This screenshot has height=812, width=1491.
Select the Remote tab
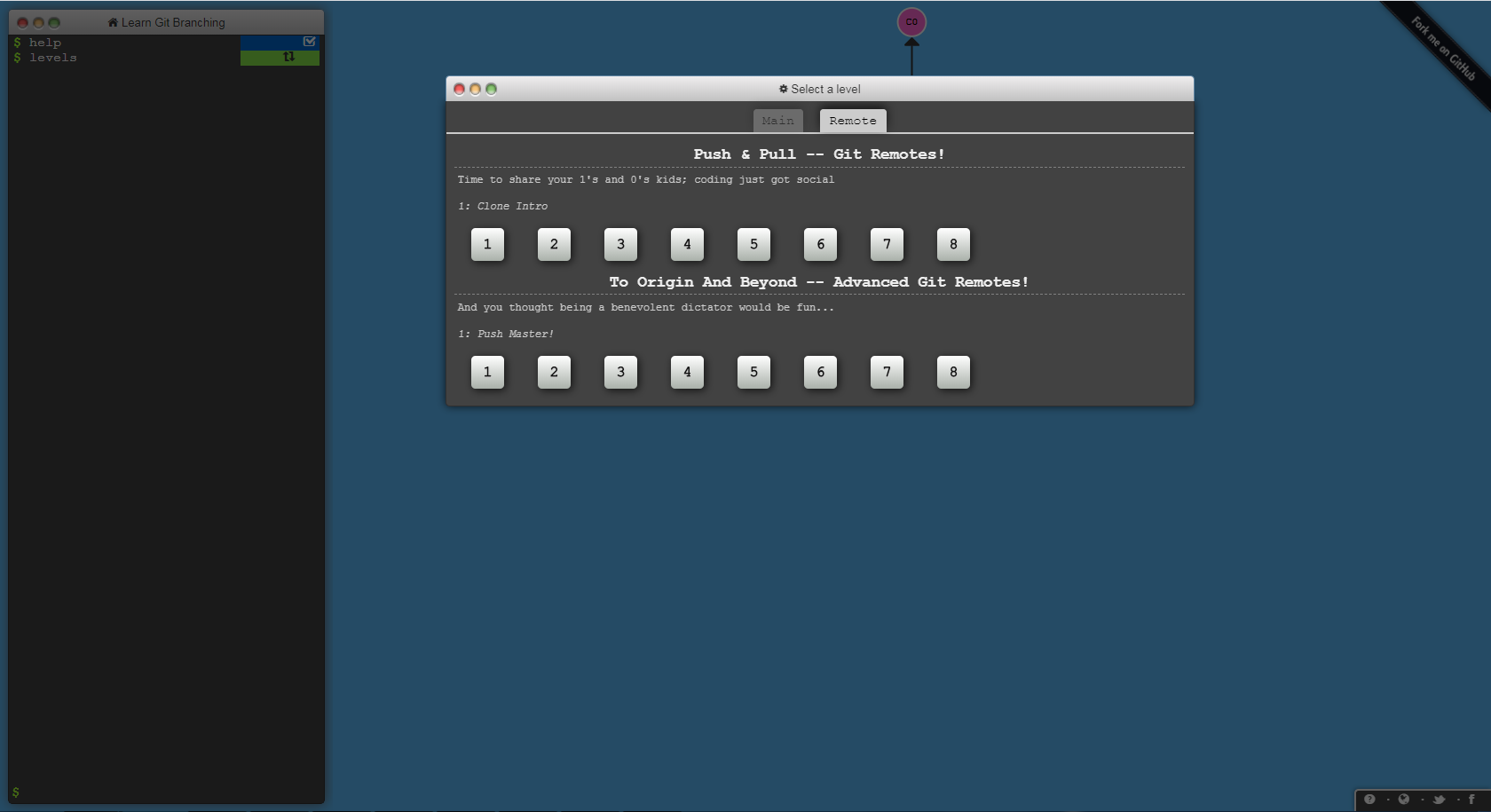(x=852, y=121)
